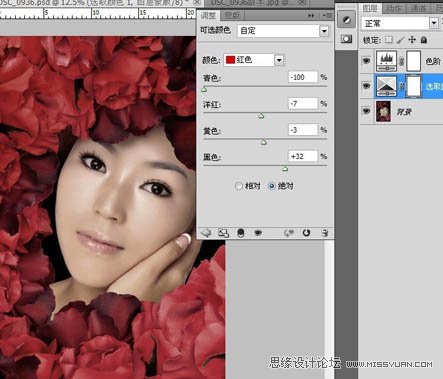Select the Relative (相对) radio option
This screenshot has height=379, width=443.
click(239, 186)
